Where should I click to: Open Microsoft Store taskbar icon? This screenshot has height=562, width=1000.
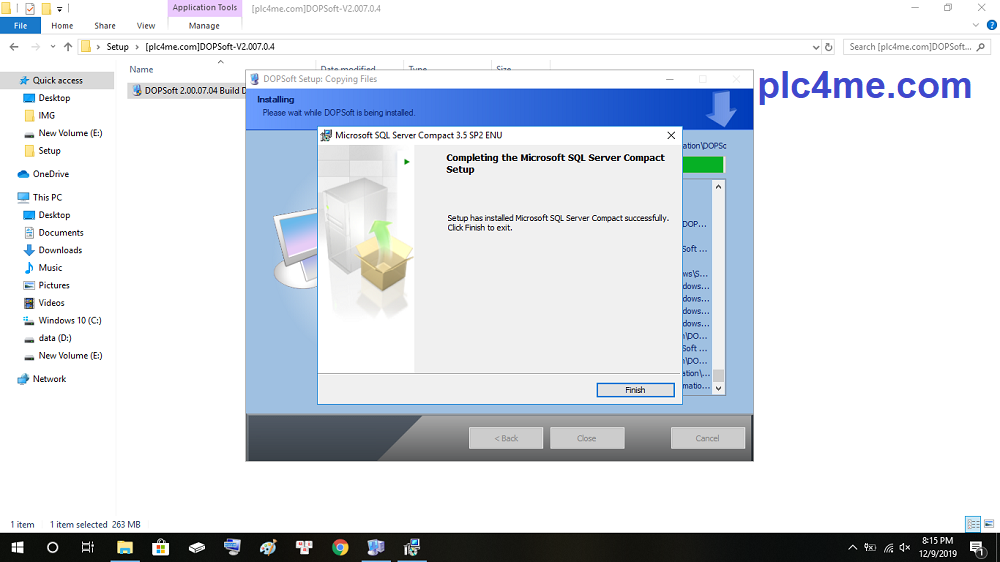pyautogui.click(x=161, y=547)
